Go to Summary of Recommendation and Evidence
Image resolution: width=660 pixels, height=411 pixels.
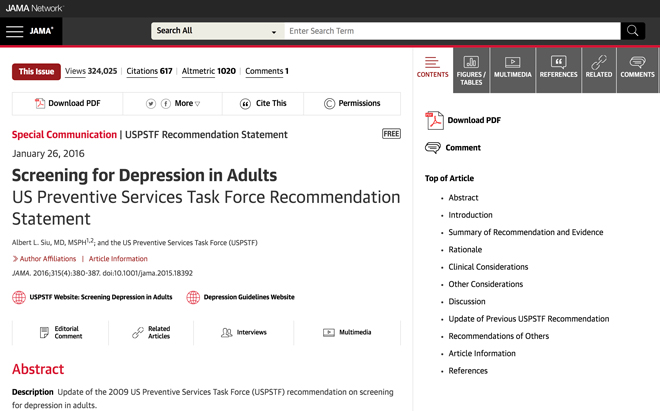tap(526, 232)
